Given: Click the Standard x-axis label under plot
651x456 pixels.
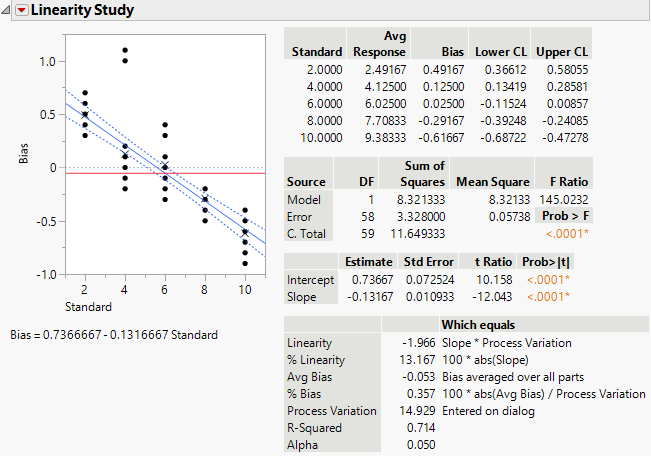Looking at the screenshot, I should click(x=88, y=305).
